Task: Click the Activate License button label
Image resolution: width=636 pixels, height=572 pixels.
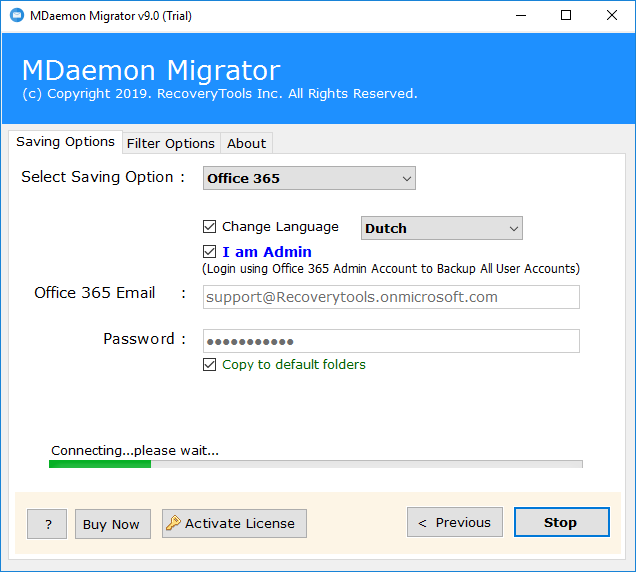Action: (240, 523)
